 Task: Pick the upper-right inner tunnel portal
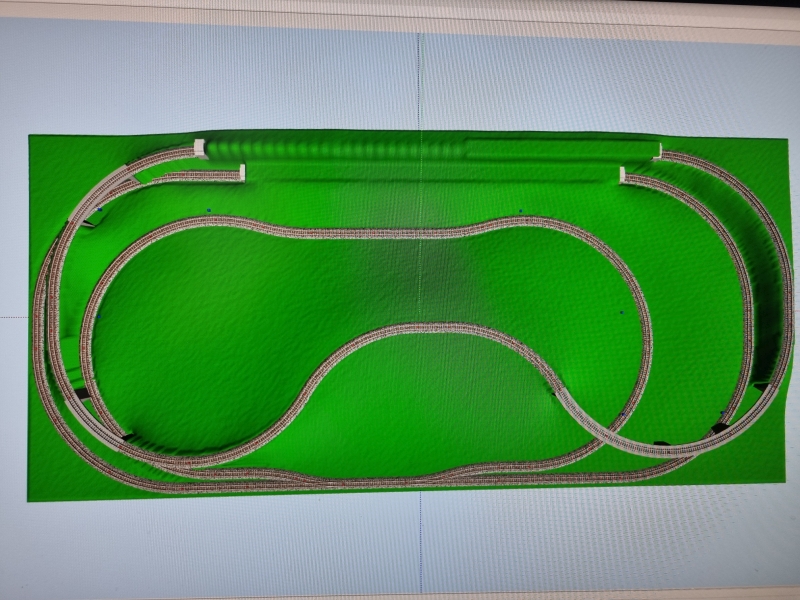tap(622, 175)
